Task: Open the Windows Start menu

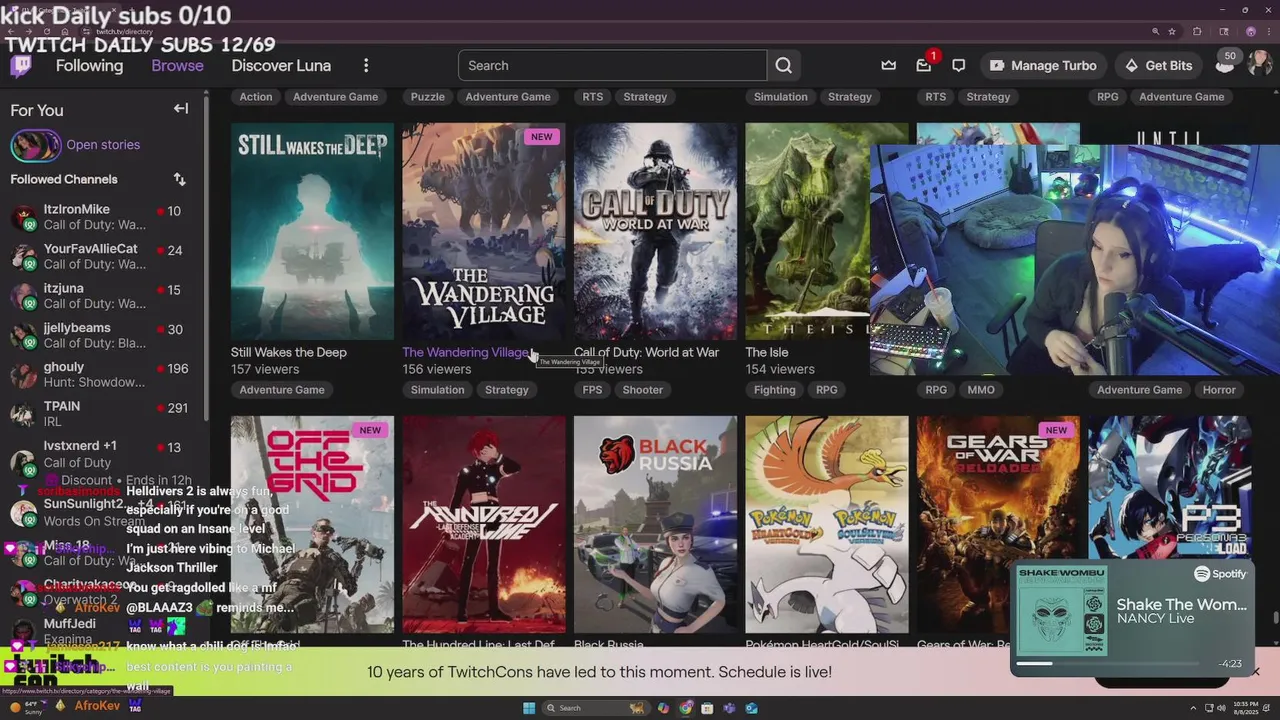Action: pos(529,708)
